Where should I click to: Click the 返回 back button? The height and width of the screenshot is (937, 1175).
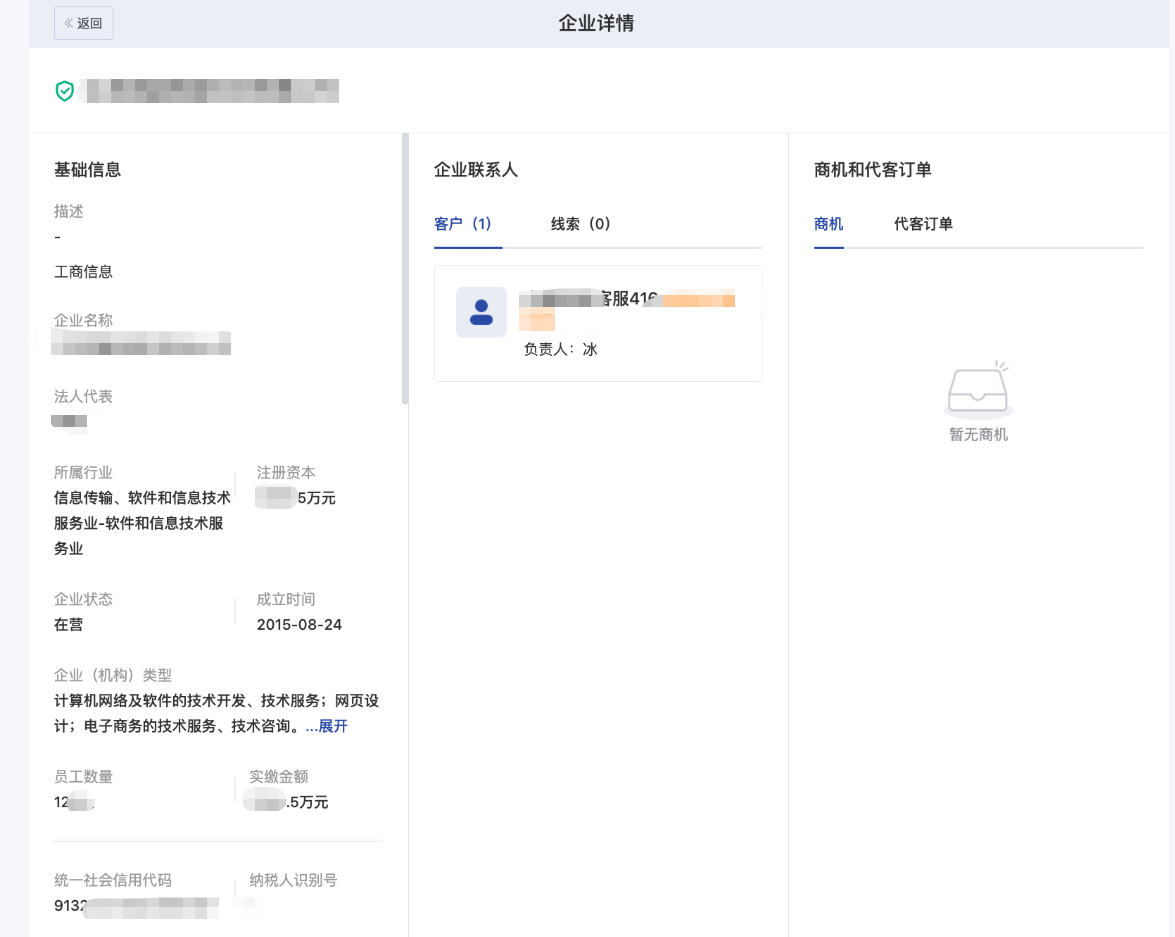click(x=83, y=23)
